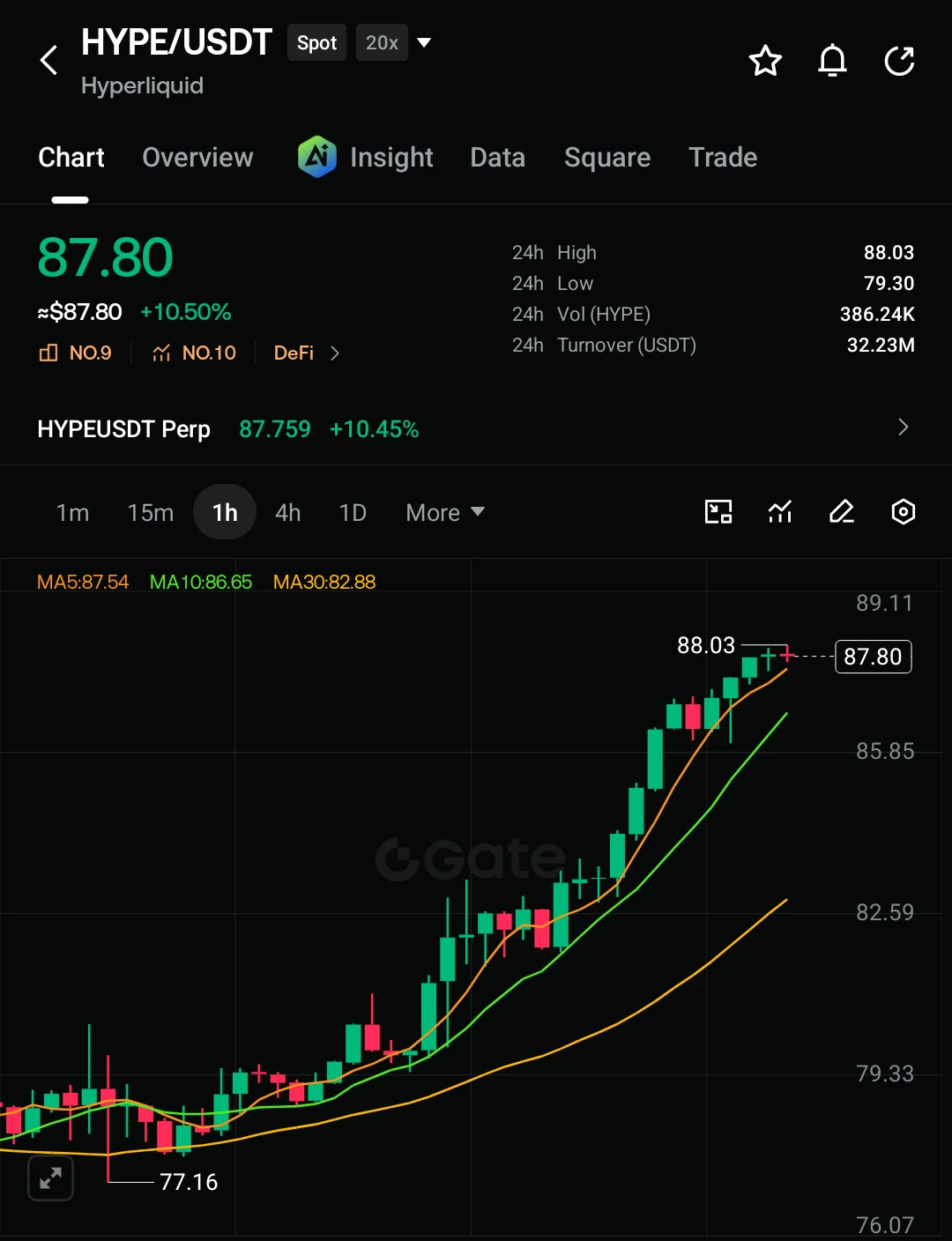Tap the NO.10 trending icon
This screenshot has height=1241, width=952.
161,353
